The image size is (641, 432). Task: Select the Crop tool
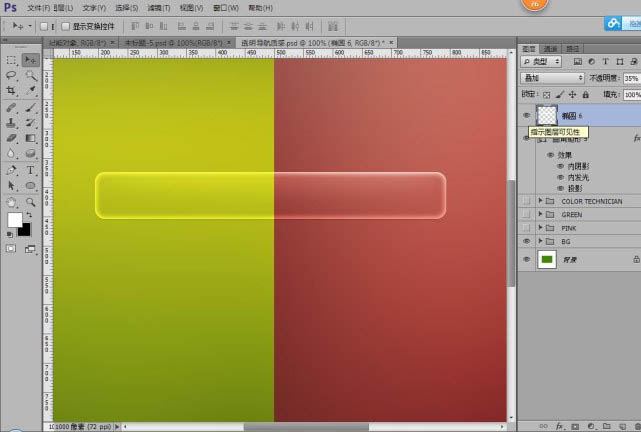point(11,91)
